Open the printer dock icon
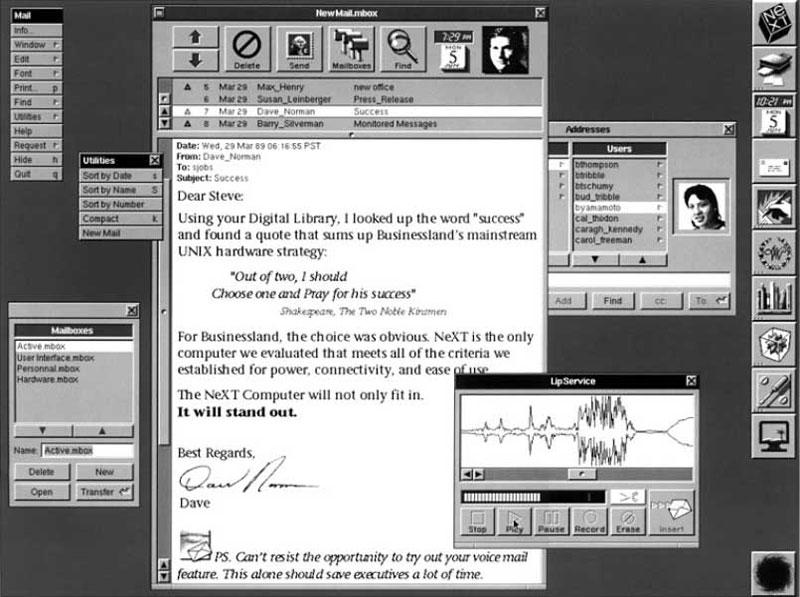The image size is (800, 597). (x=774, y=68)
